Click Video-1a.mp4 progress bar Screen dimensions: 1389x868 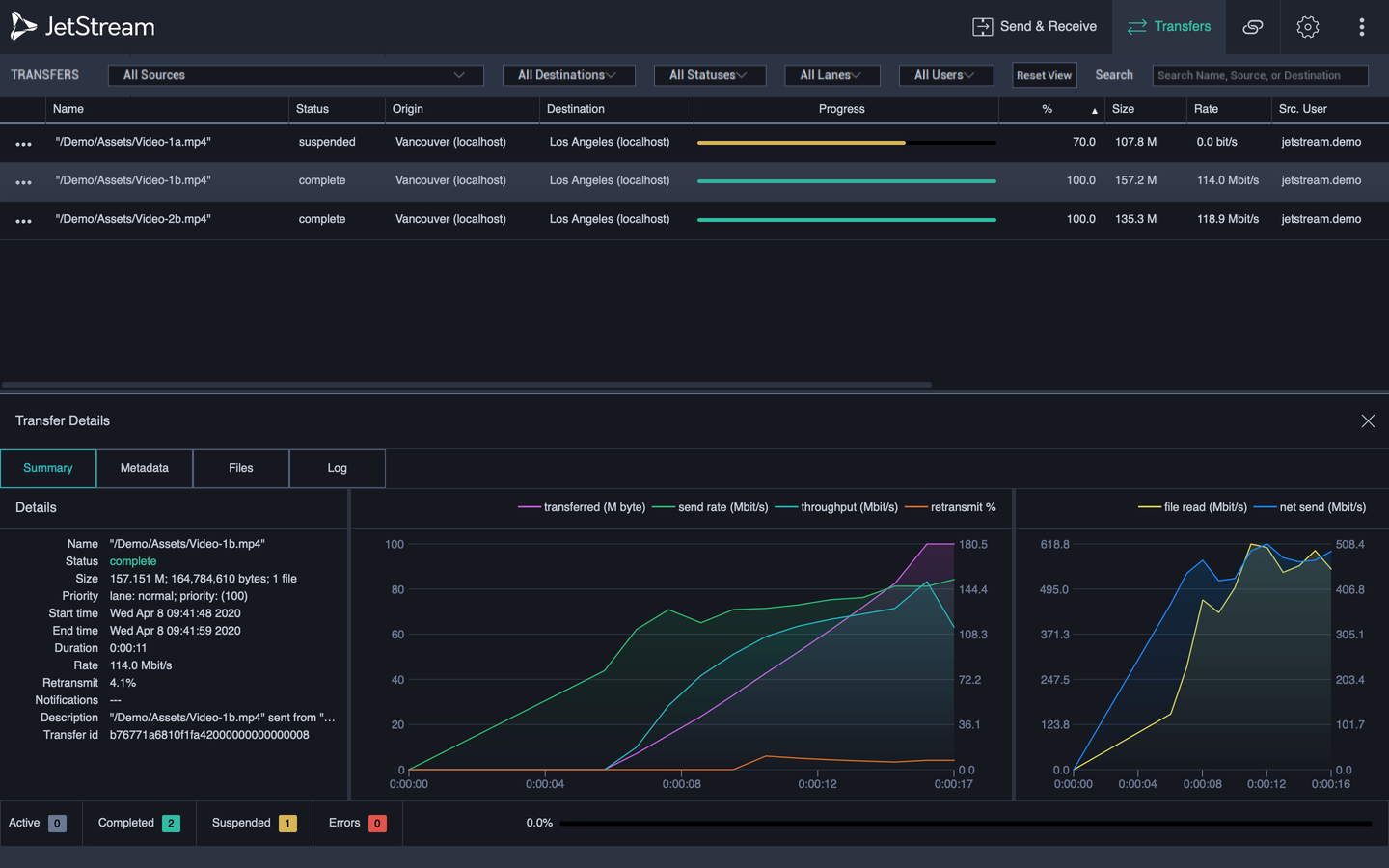coord(847,143)
